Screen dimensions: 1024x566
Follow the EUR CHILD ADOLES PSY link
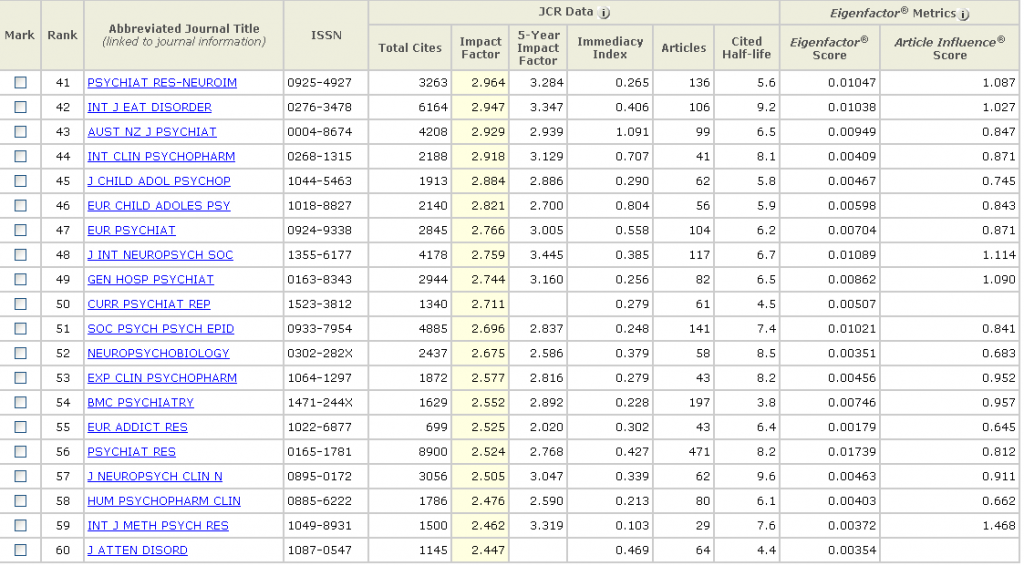159,206
